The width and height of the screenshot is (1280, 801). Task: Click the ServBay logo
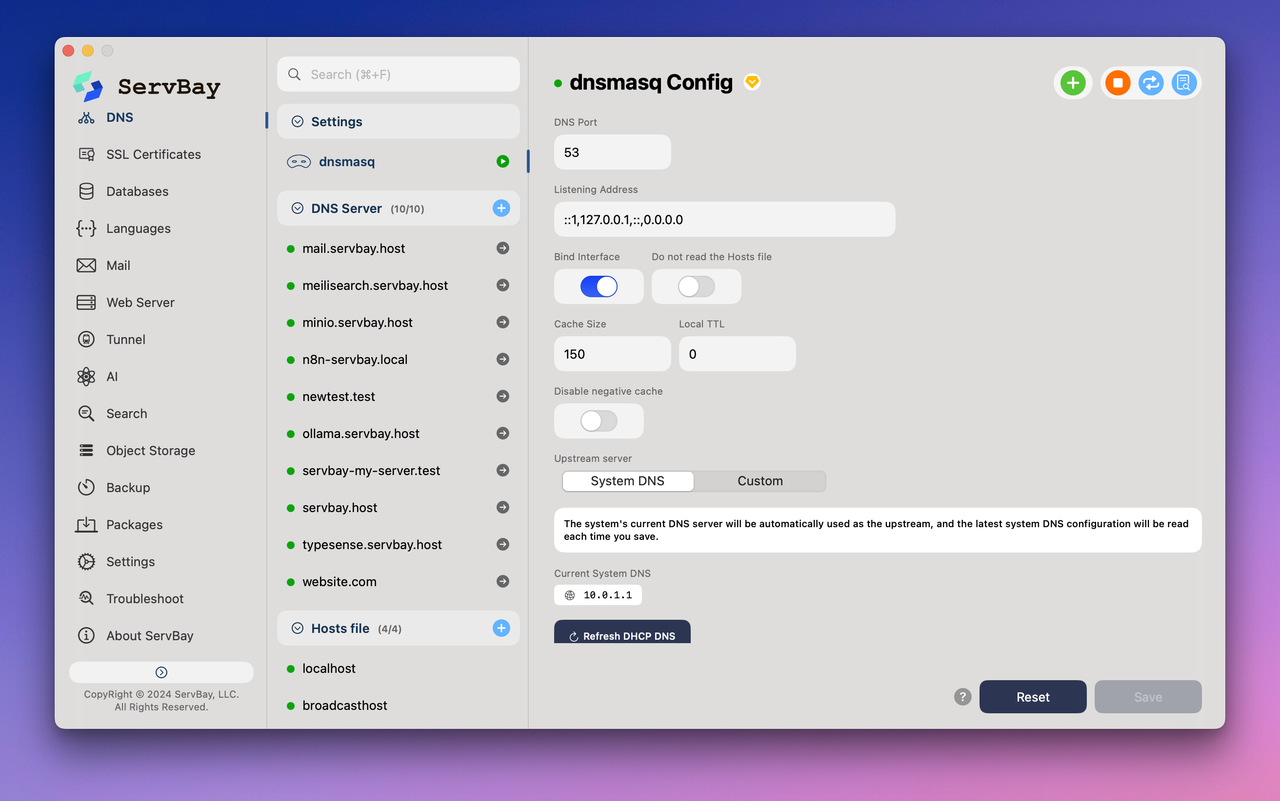pos(88,86)
